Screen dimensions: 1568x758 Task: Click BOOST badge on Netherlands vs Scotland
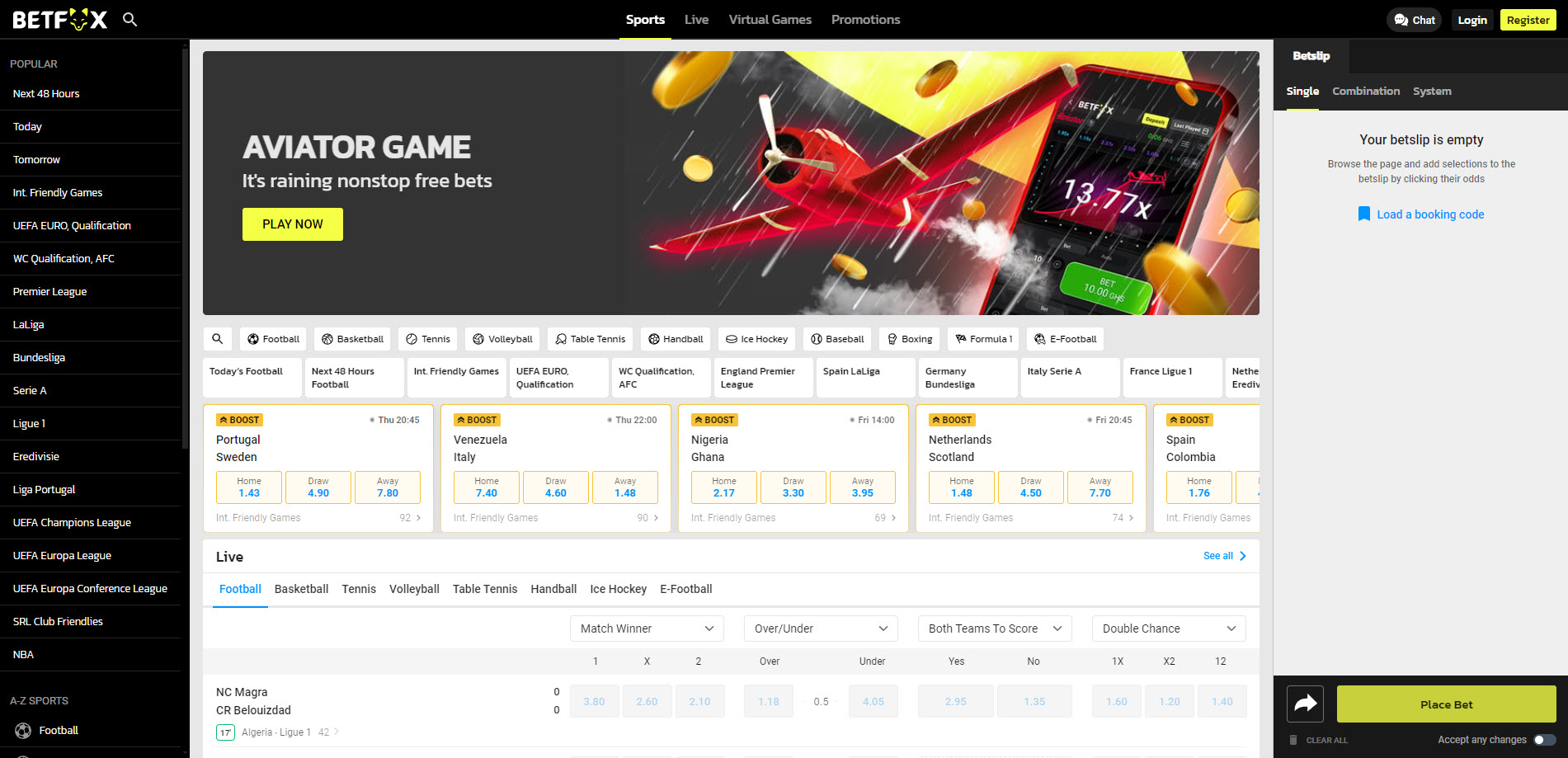point(952,420)
